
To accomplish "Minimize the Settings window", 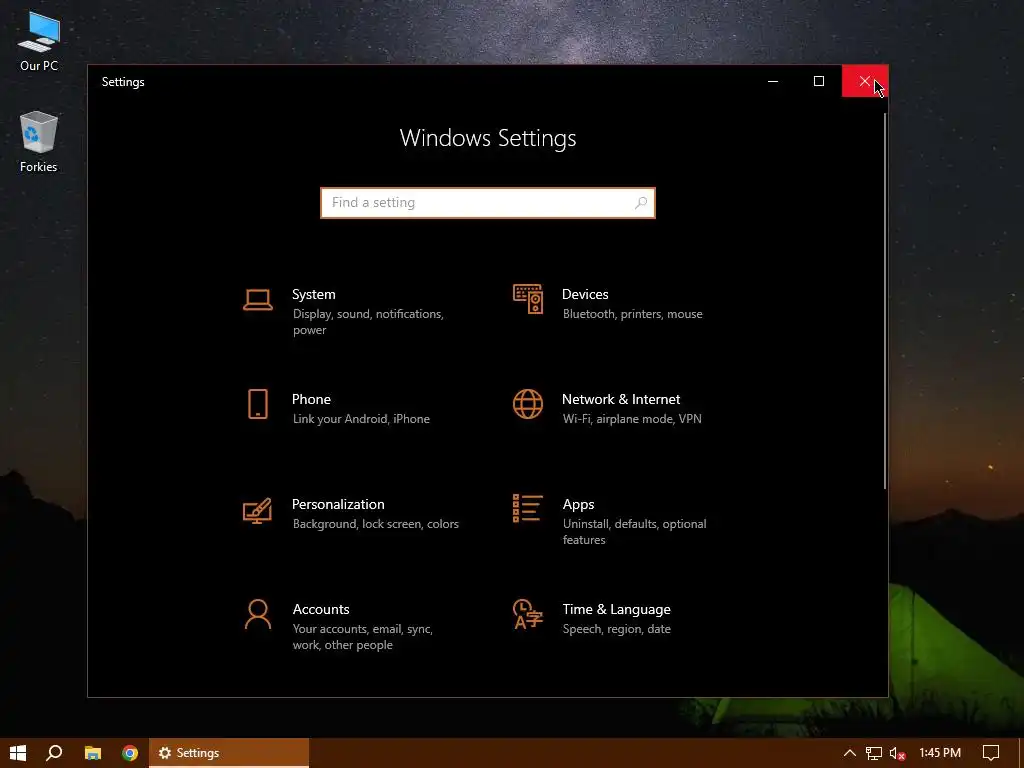I will [773, 82].
